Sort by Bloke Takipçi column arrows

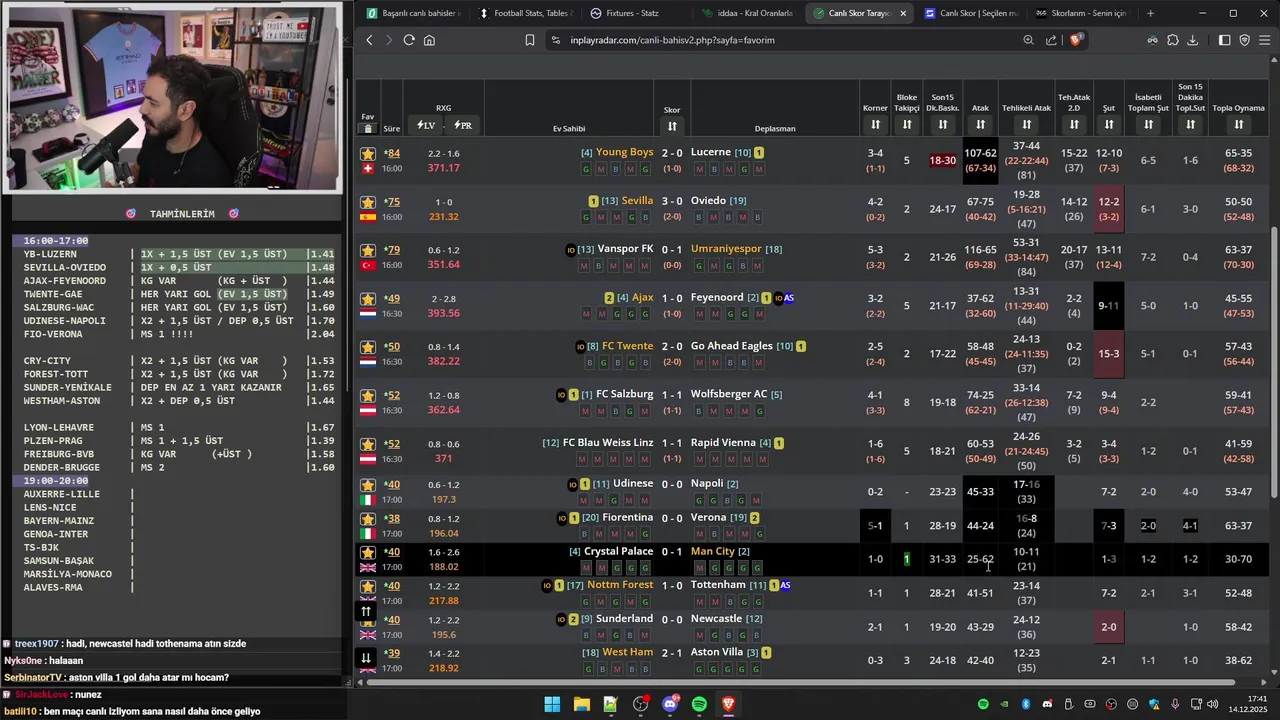tap(907, 124)
